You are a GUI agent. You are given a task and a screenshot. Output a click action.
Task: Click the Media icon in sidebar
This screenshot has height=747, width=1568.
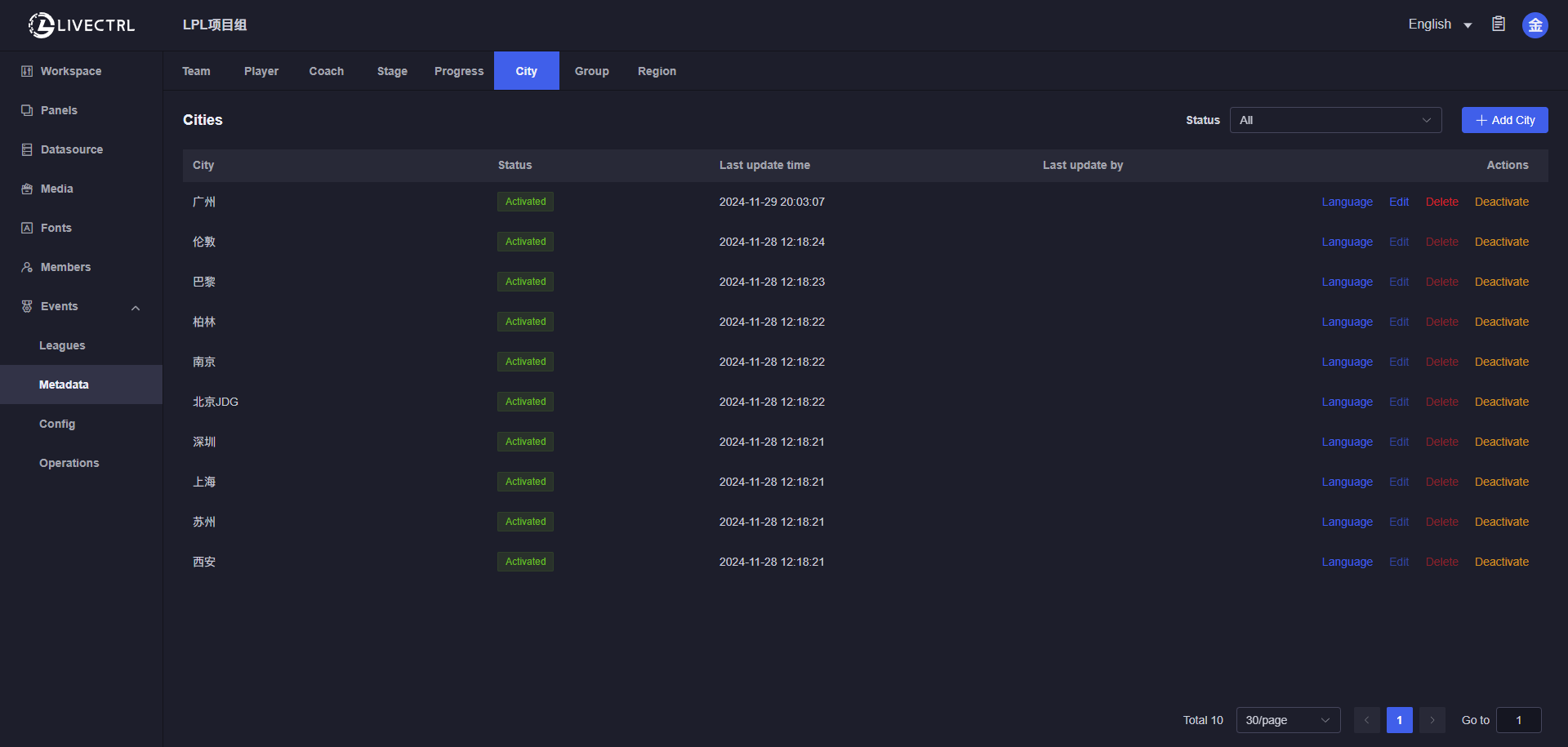pos(27,189)
